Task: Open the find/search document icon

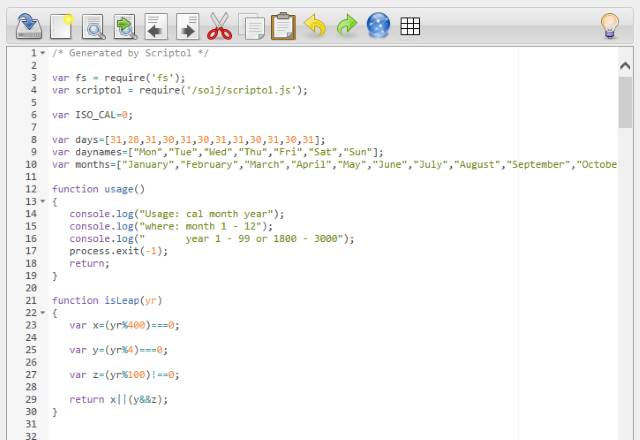Action: click(x=93, y=27)
